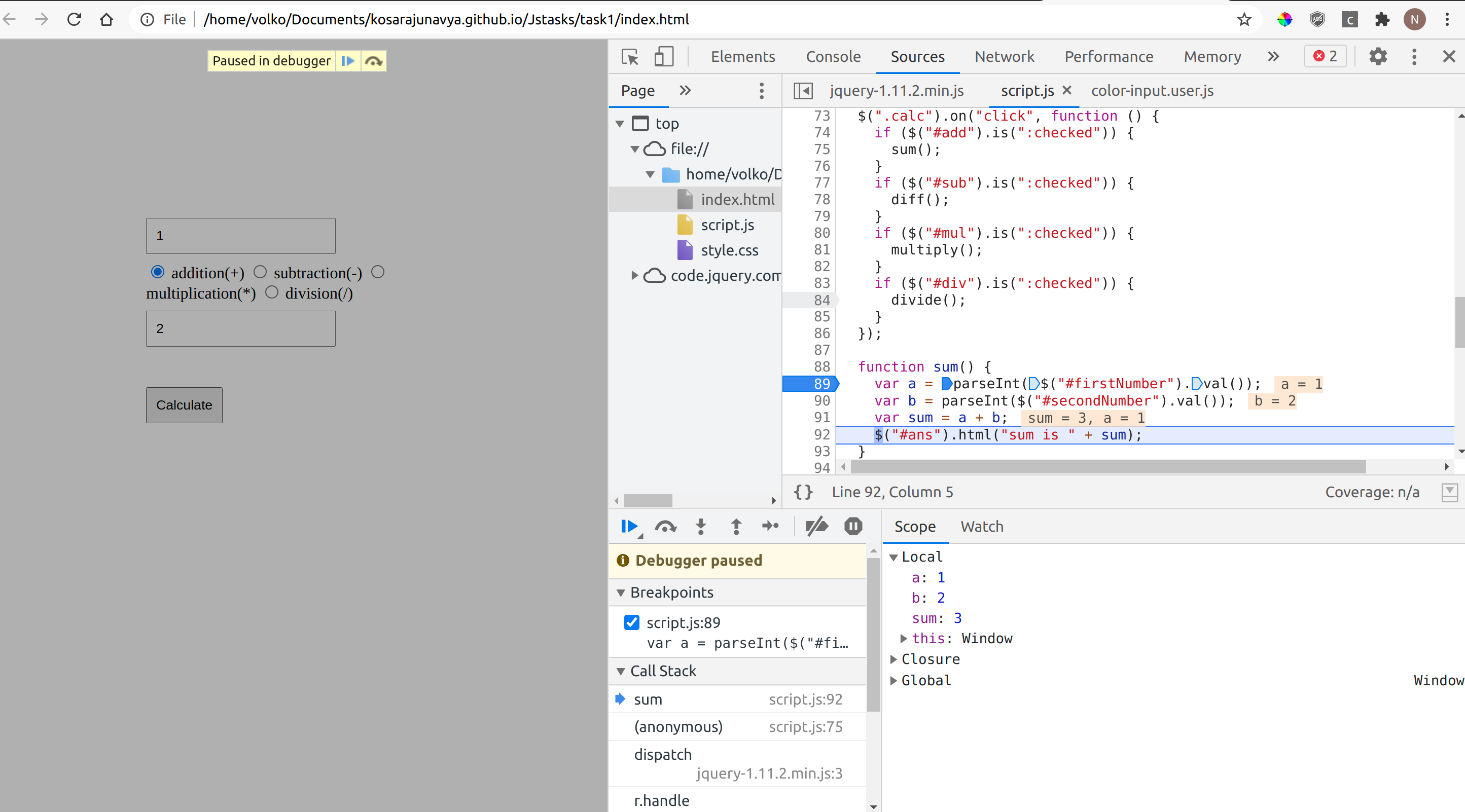Click the first number input field
The image size is (1465, 812).
click(x=240, y=235)
